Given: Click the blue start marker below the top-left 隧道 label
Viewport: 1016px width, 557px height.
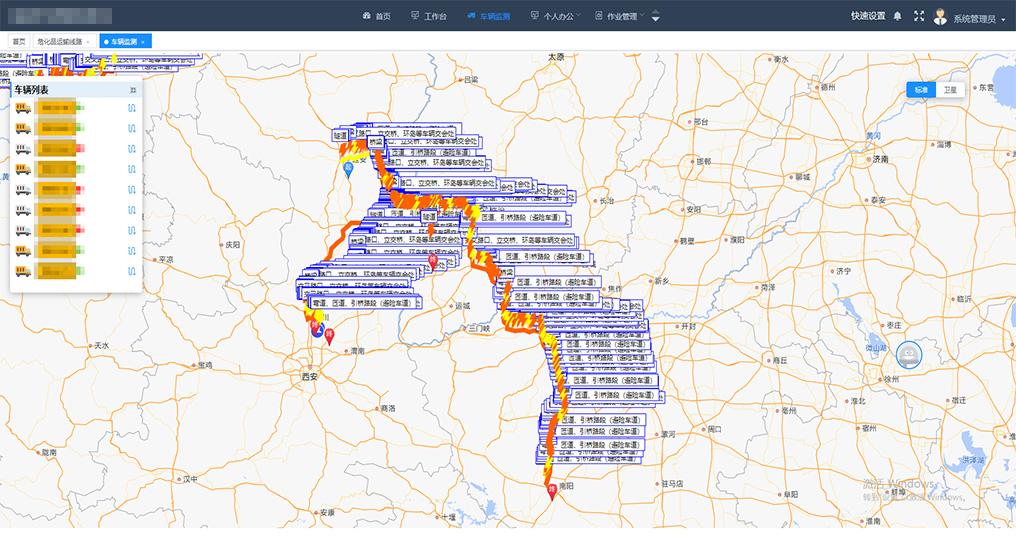Looking at the screenshot, I should point(348,170).
